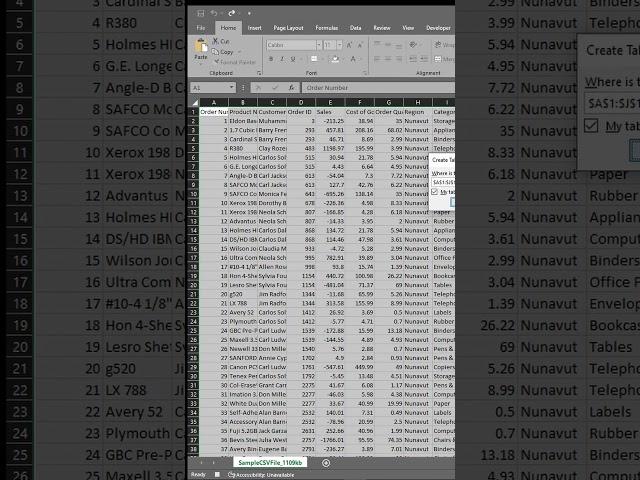This screenshot has width=640, height=480.
Task: Click the Redo arrow icon
Action: point(231,13)
